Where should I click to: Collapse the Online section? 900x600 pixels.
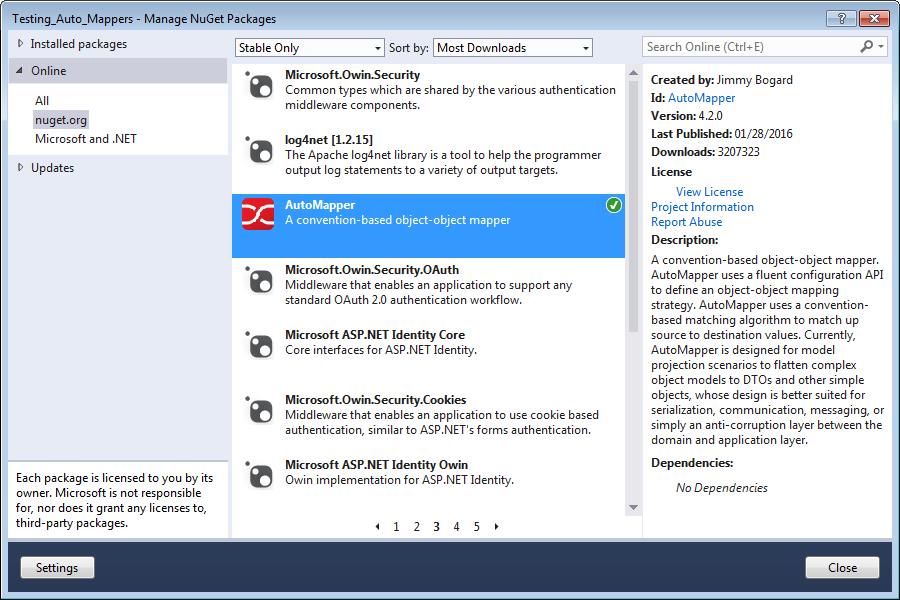pyautogui.click(x=20, y=71)
